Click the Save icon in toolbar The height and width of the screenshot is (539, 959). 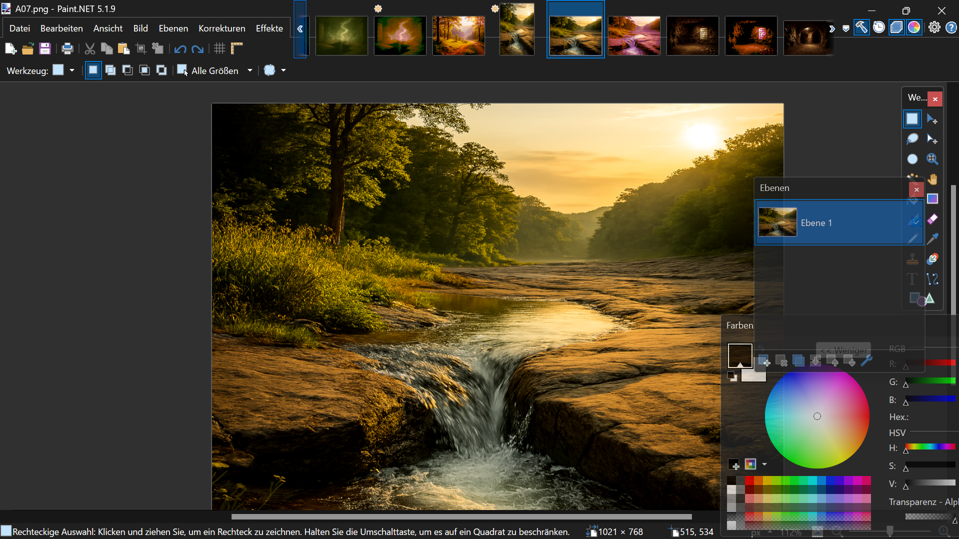tap(45, 49)
